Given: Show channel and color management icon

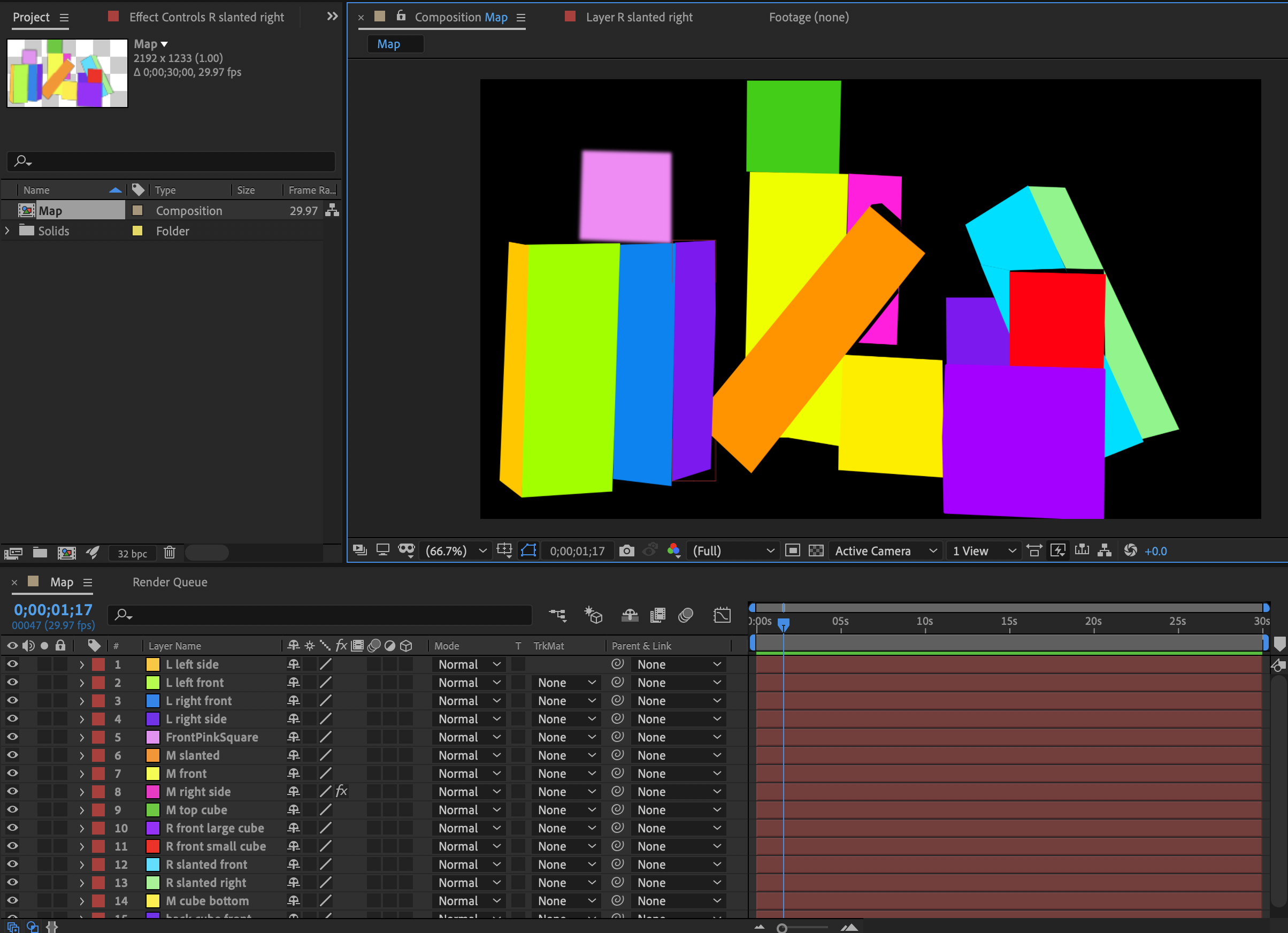Looking at the screenshot, I should [x=673, y=551].
